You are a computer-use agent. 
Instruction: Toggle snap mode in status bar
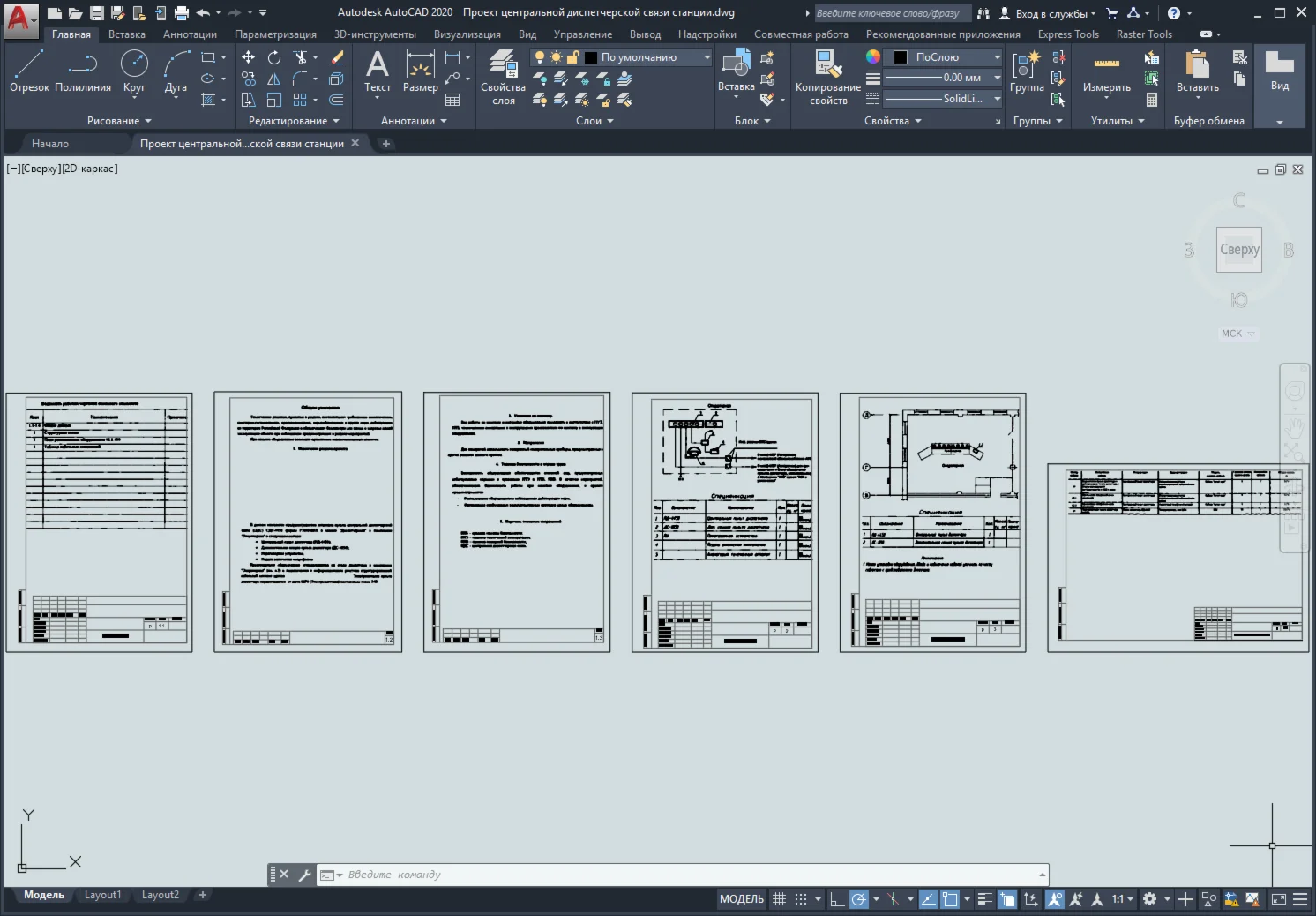[x=800, y=899]
